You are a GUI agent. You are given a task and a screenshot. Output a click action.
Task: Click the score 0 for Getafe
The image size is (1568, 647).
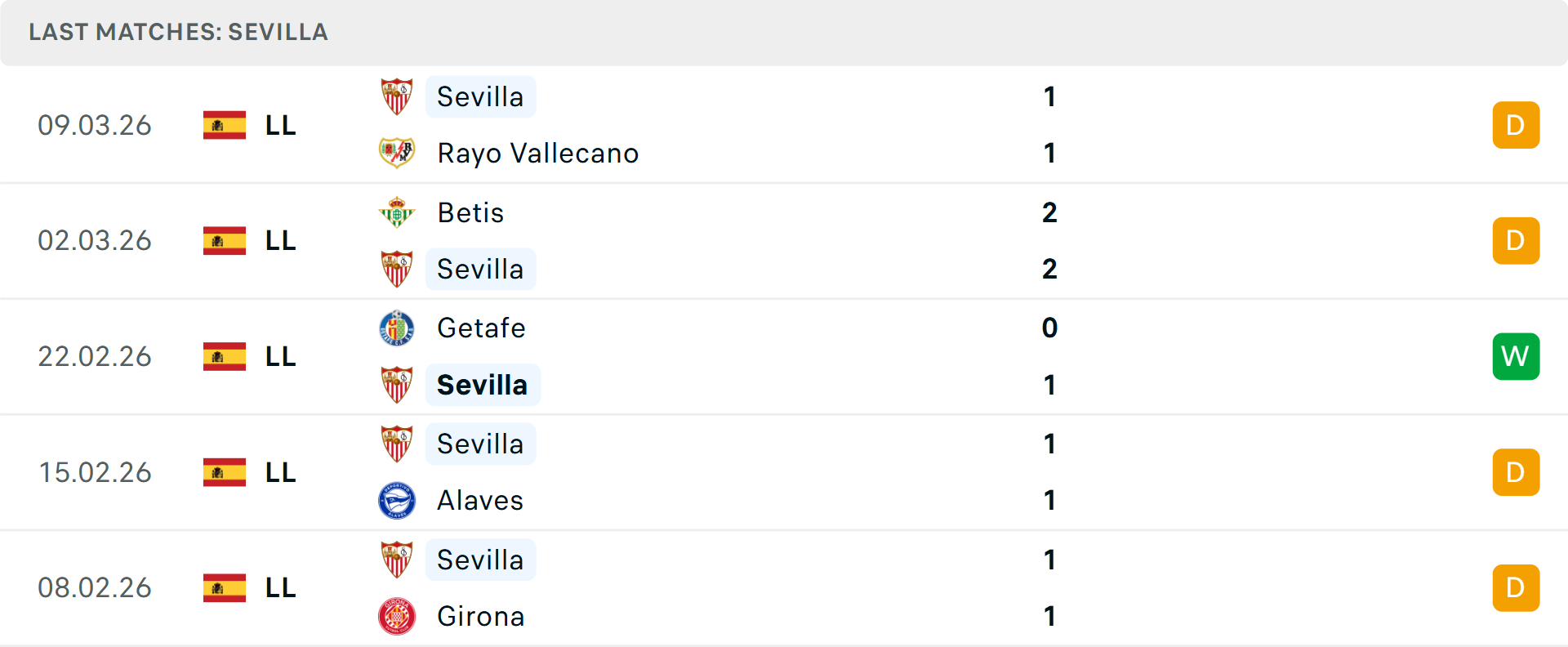point(1049,328)
